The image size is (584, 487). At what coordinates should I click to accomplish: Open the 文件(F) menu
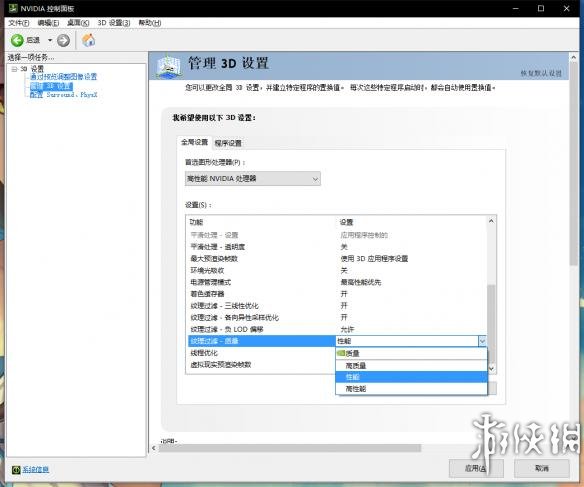point(19,23)
